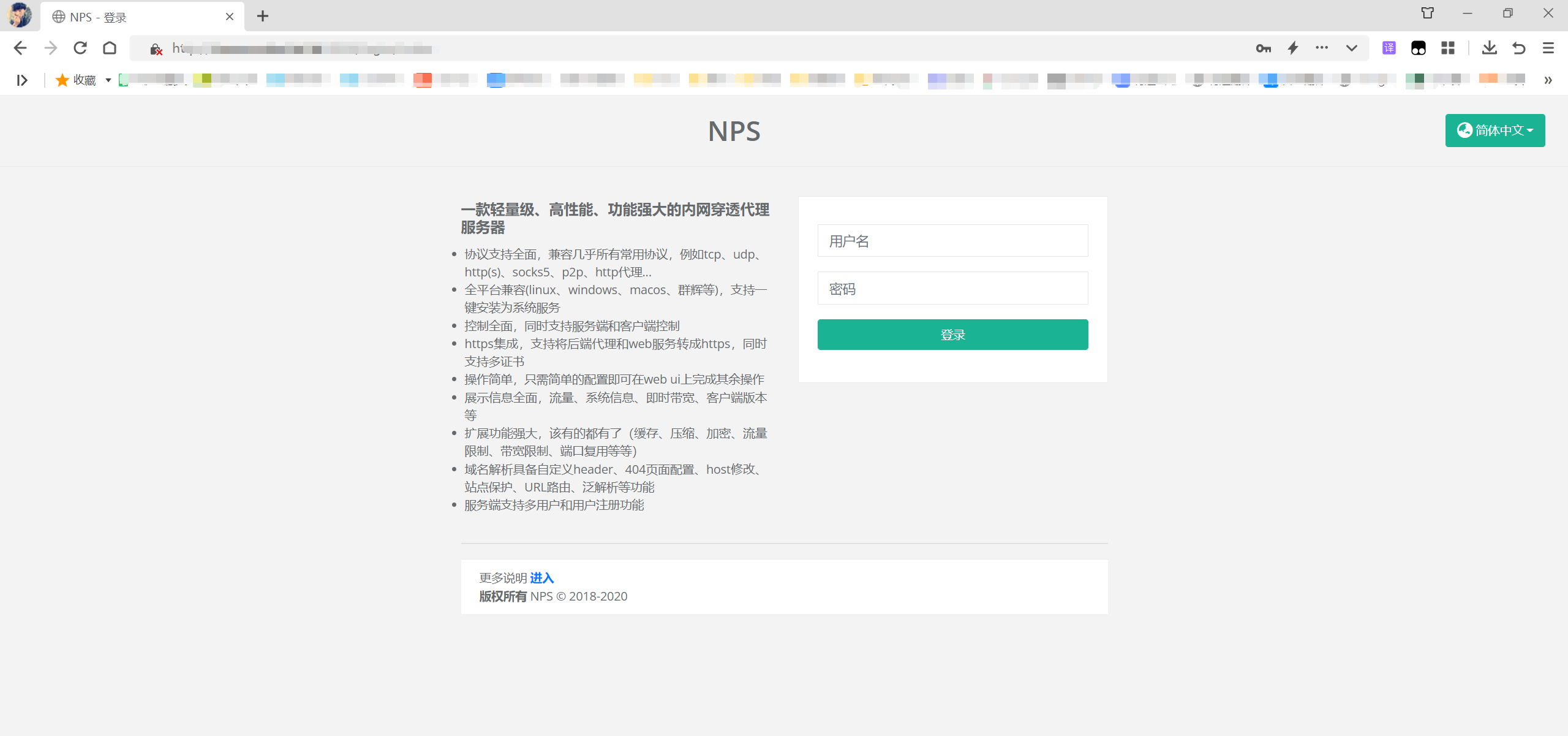
Task: Click the 用户名 username input field
Action: coord(952,240)
